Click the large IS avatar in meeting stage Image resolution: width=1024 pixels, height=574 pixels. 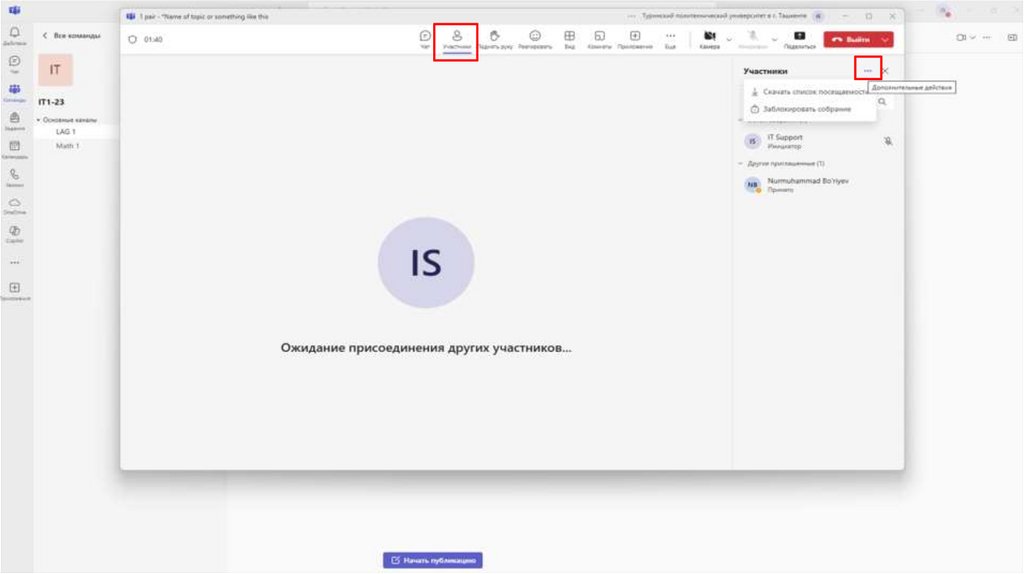click(426, 263)
